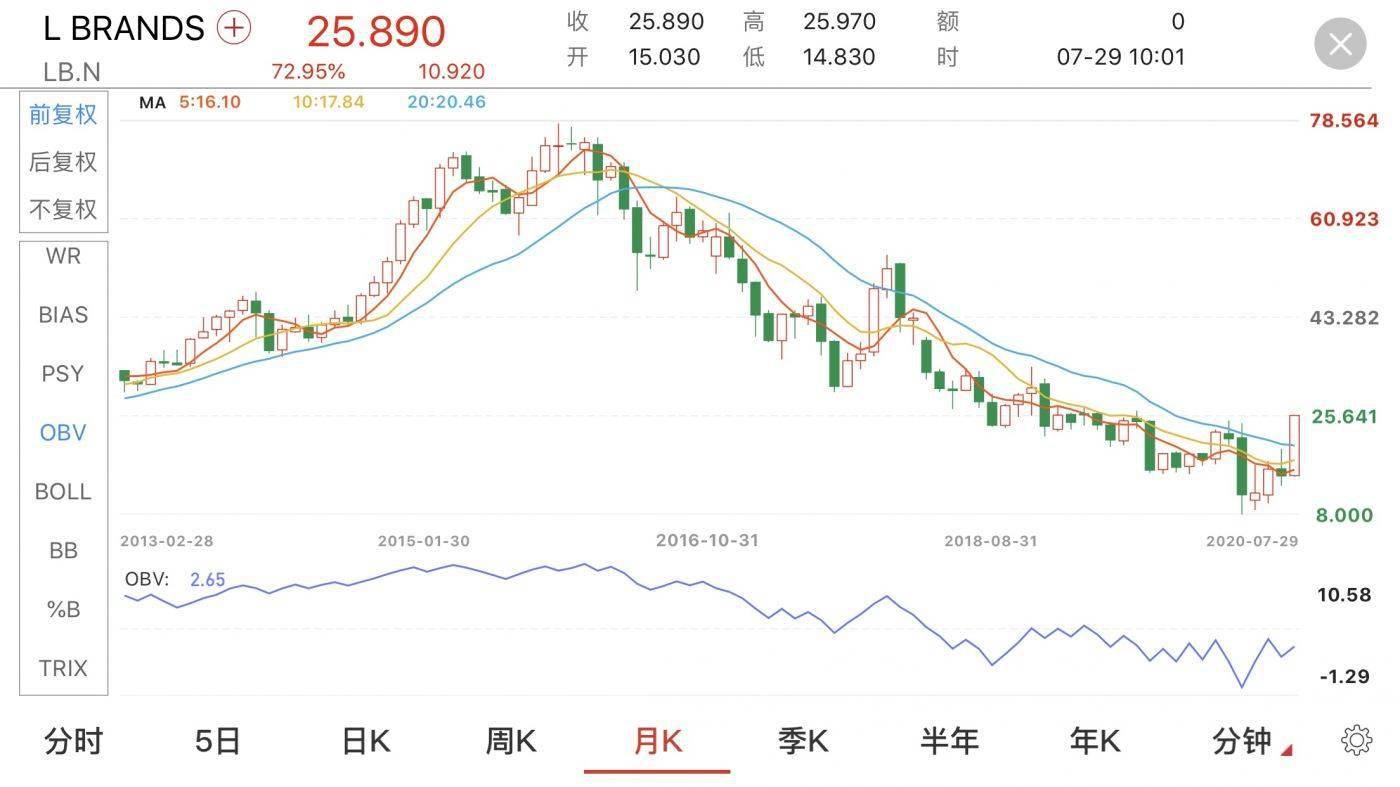
Task: Switch to 半年 half-year tab
Action: (x=949, y=741)
